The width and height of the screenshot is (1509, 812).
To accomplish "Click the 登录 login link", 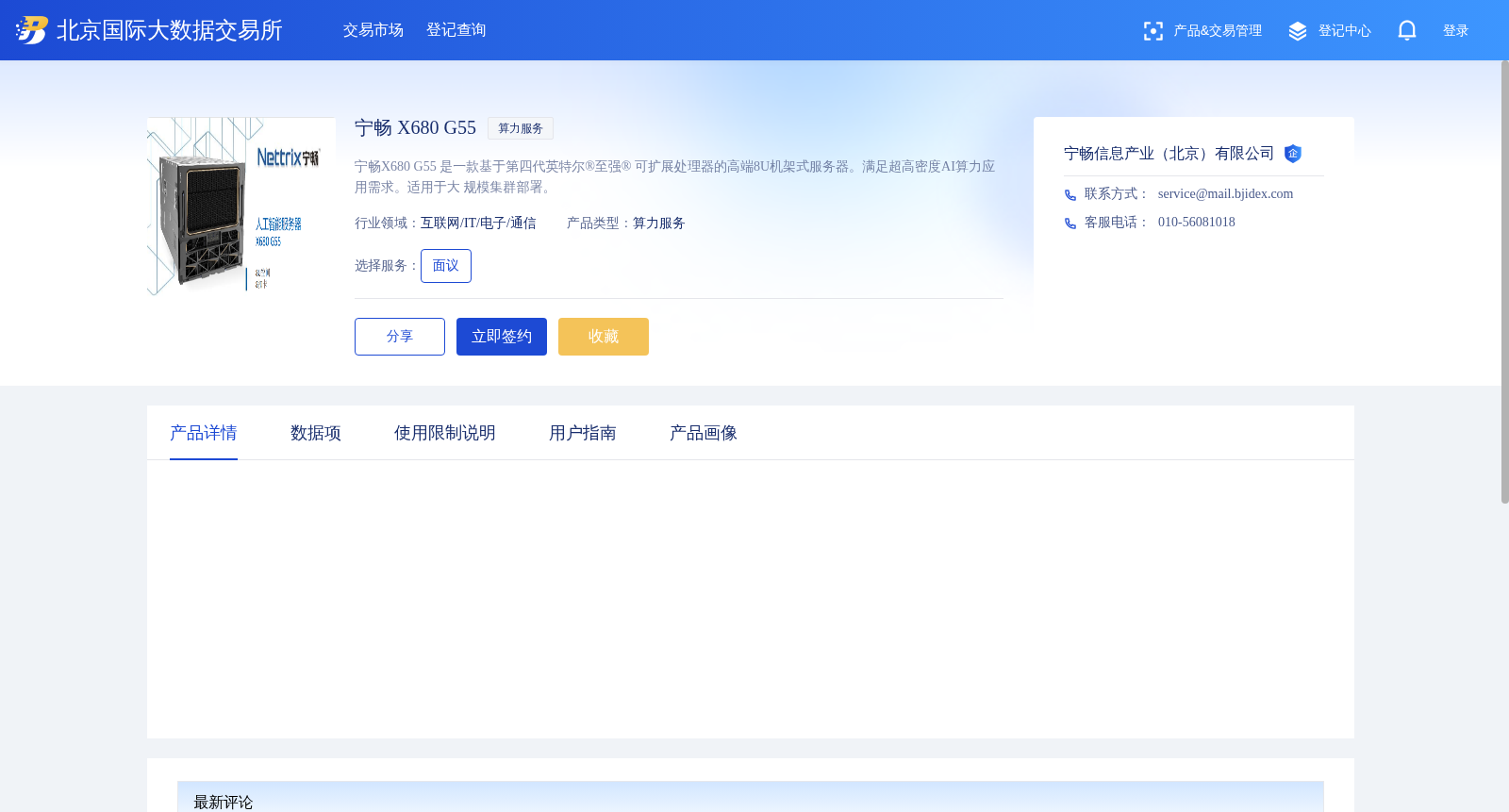I will point(1456,31).
